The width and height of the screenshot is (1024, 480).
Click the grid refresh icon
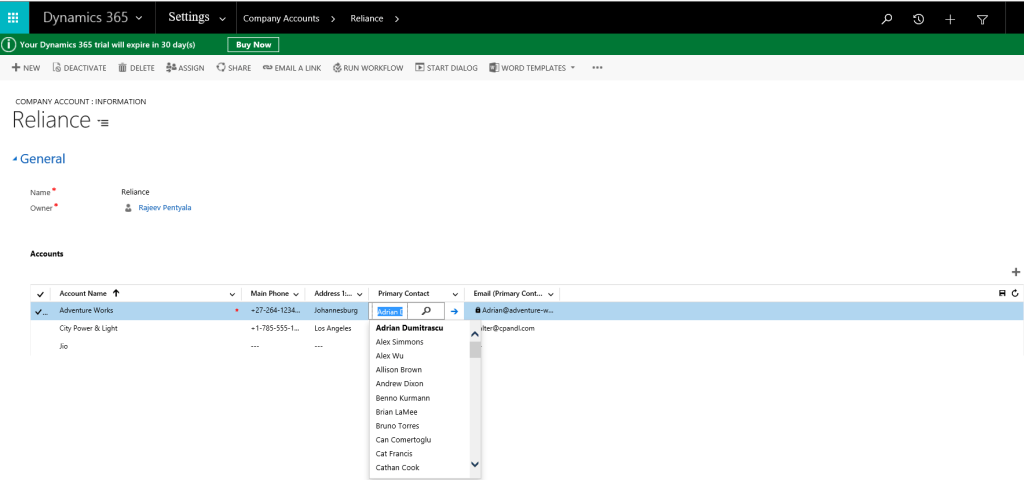pyautogui.click(x=1015, y=293)
